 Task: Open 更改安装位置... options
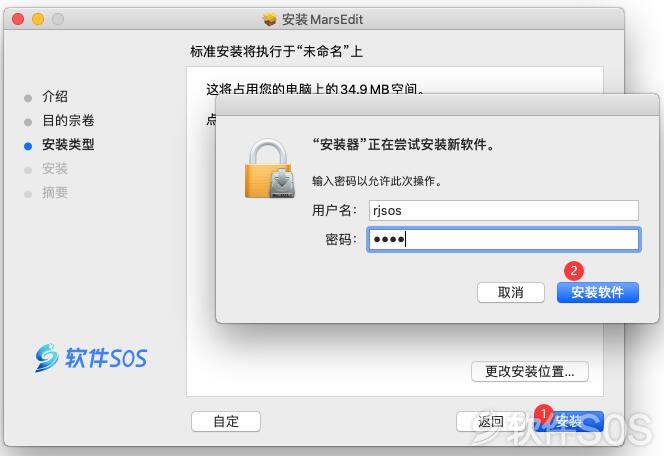[x=530, y=371]
